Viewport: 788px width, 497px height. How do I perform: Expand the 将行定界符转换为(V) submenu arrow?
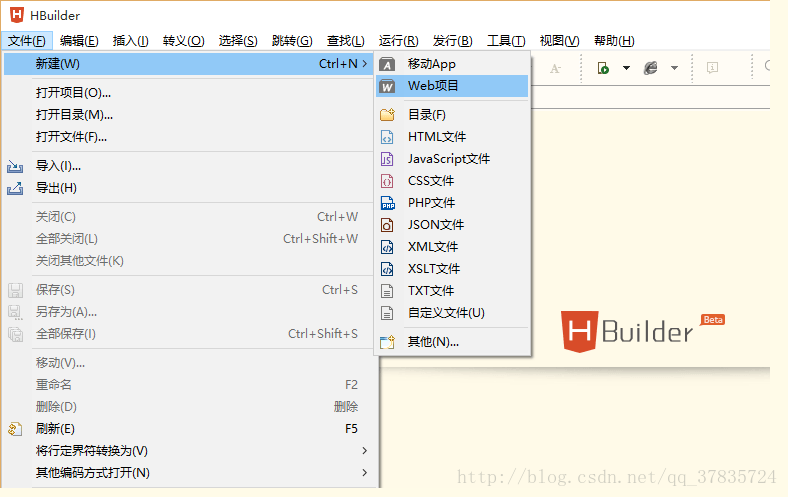[365, 451]
